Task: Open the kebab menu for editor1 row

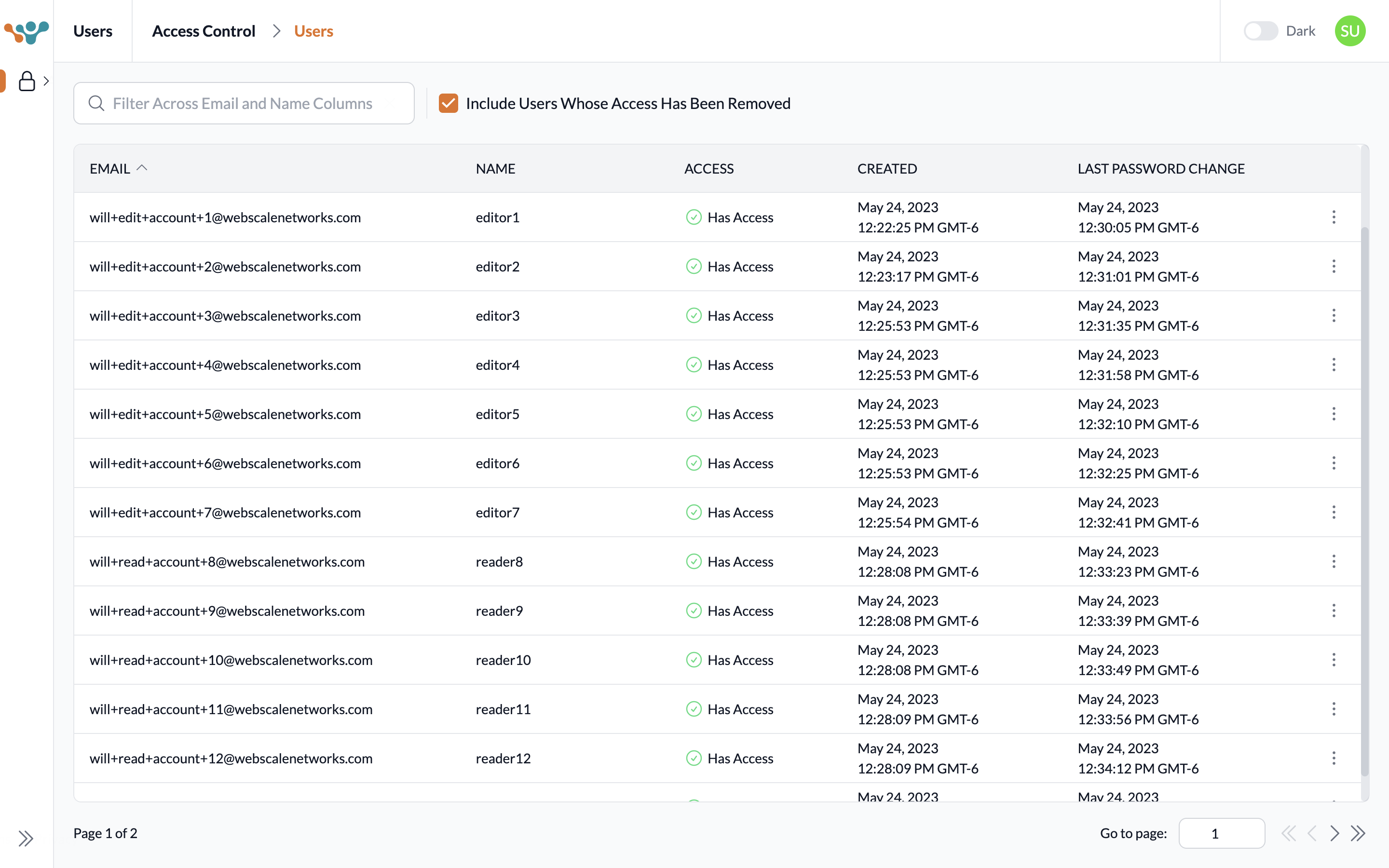Action: pos(1334,217)
